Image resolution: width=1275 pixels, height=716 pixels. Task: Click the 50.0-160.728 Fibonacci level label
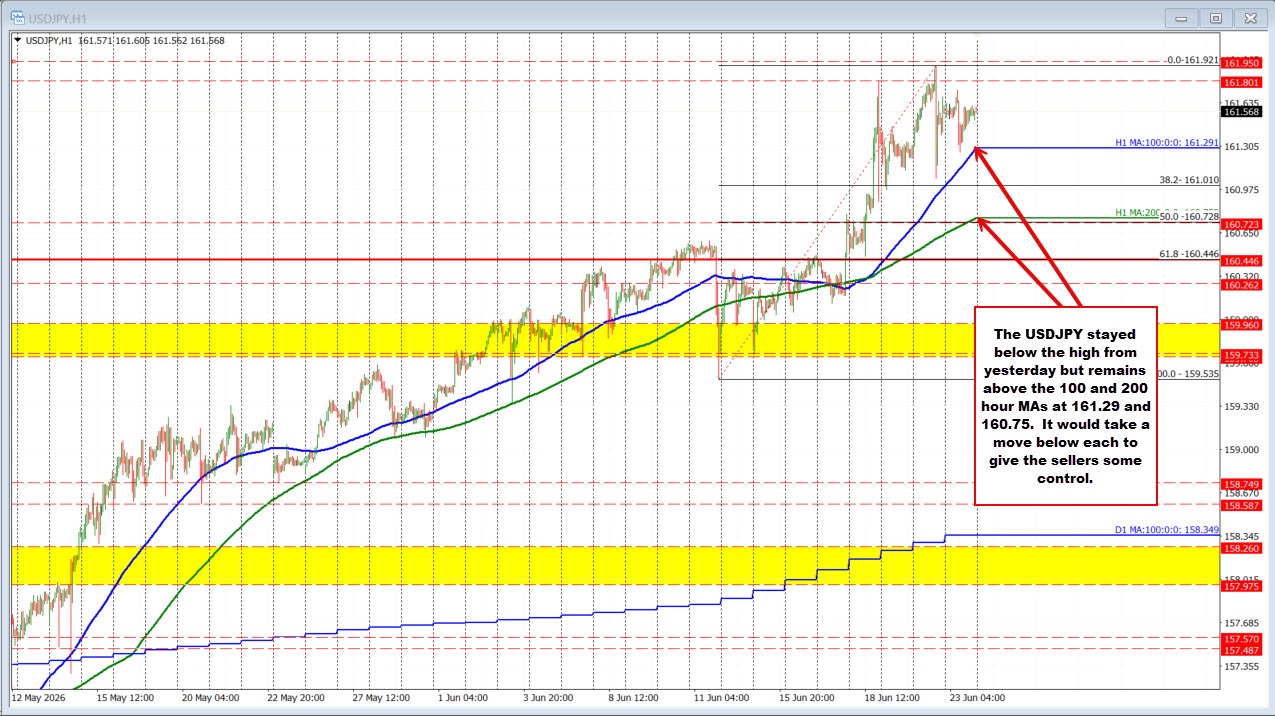click(1188, 216)
